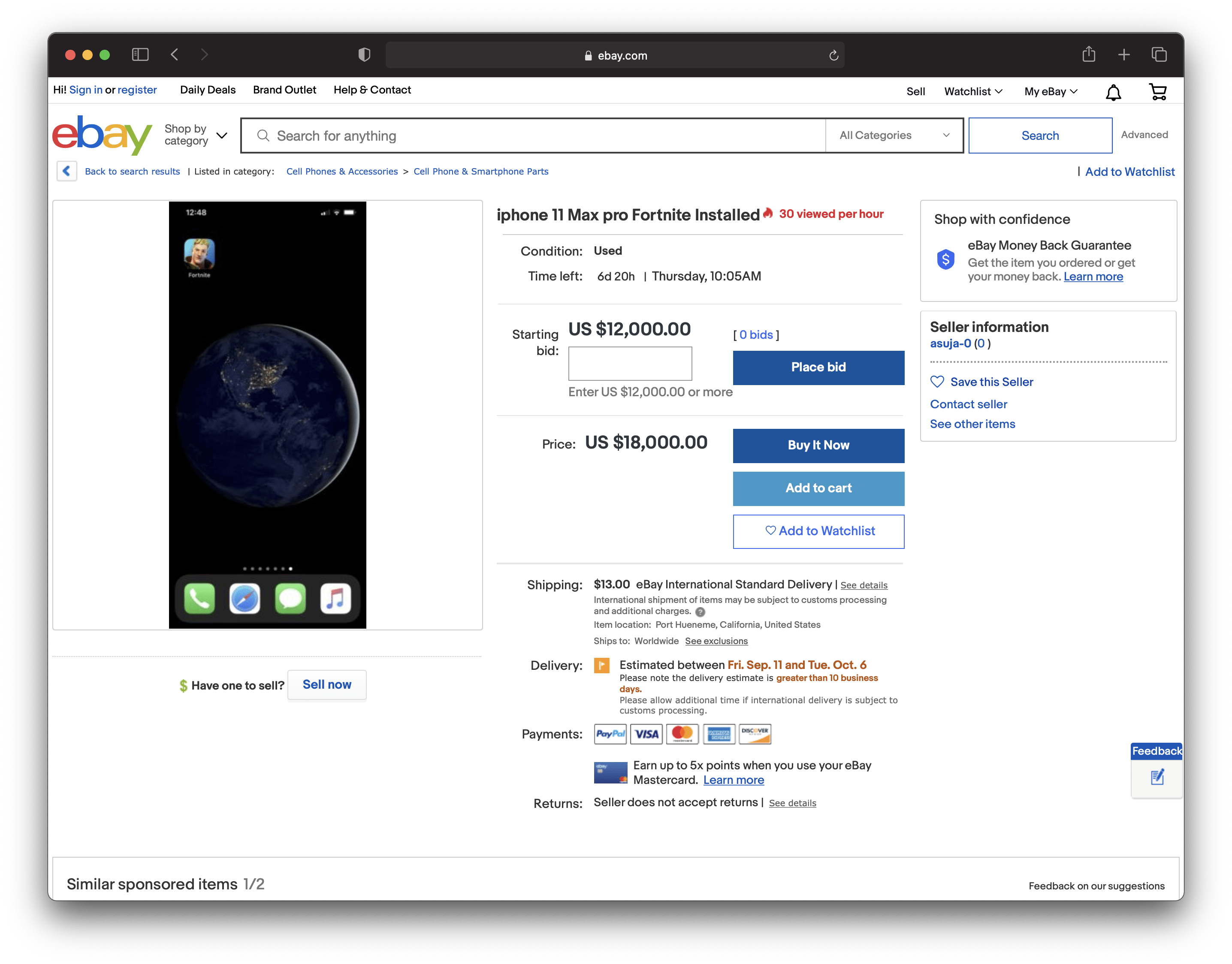Click the Money Back Guarantee shield icon
The height and width of the screenshot is (964, 1232).
coord(946,259)
